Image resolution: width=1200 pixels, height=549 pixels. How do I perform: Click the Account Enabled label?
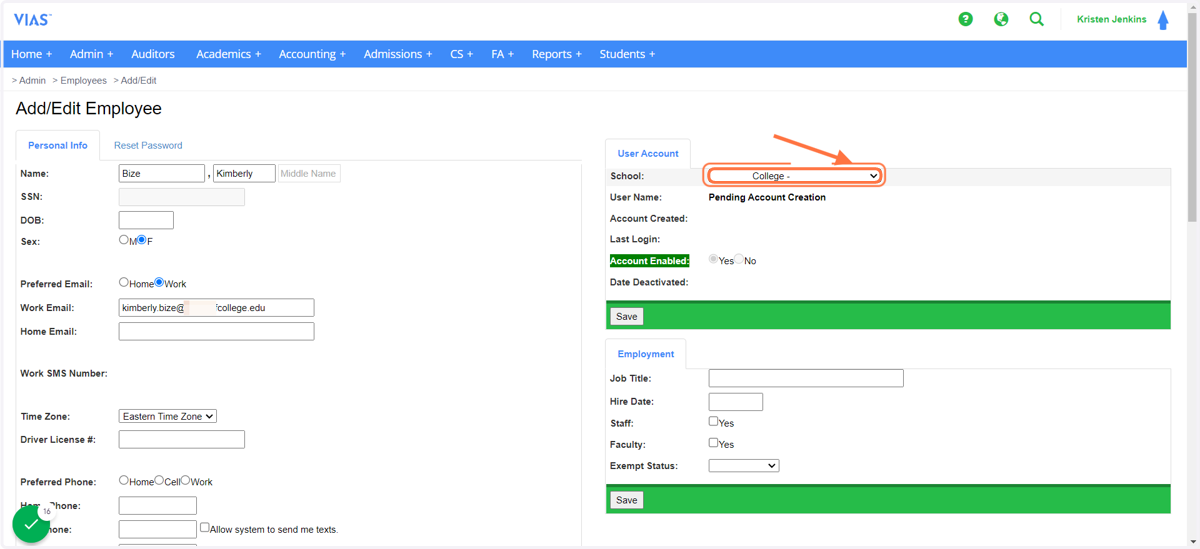(650, 260)
